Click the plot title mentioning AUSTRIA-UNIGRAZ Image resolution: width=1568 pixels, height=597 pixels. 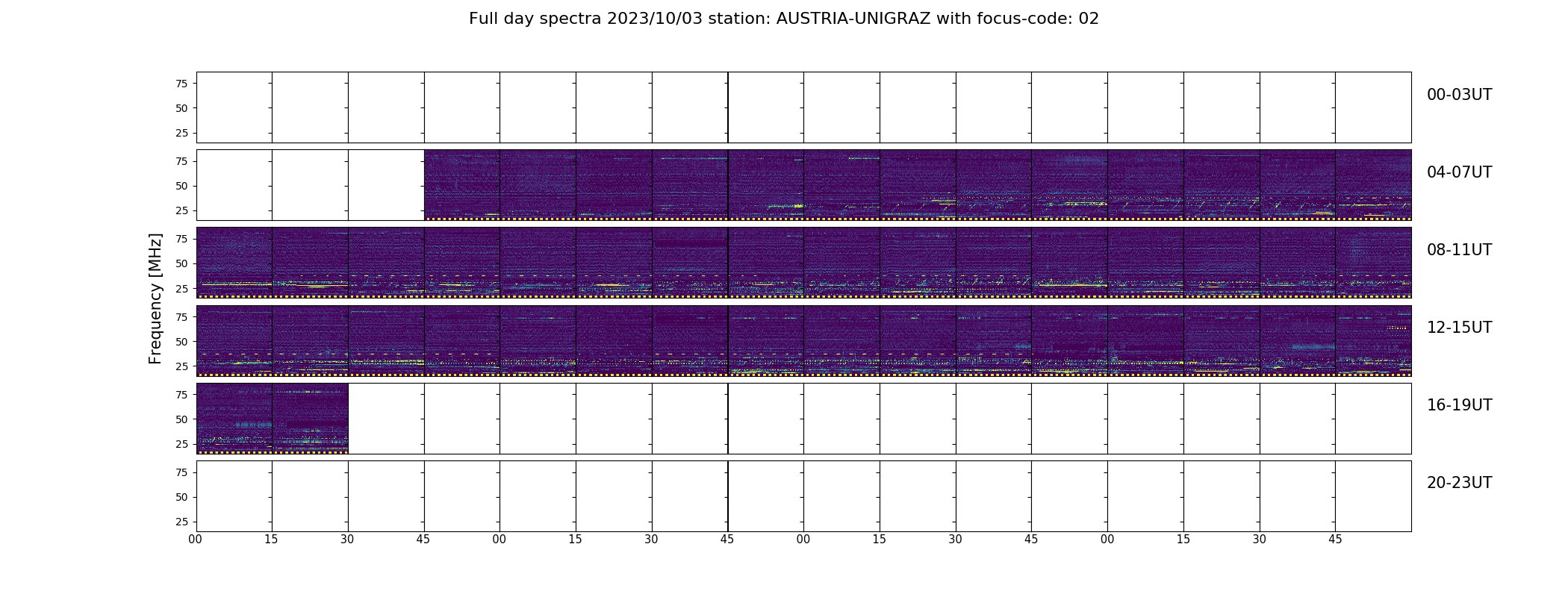tap(783, 19)
